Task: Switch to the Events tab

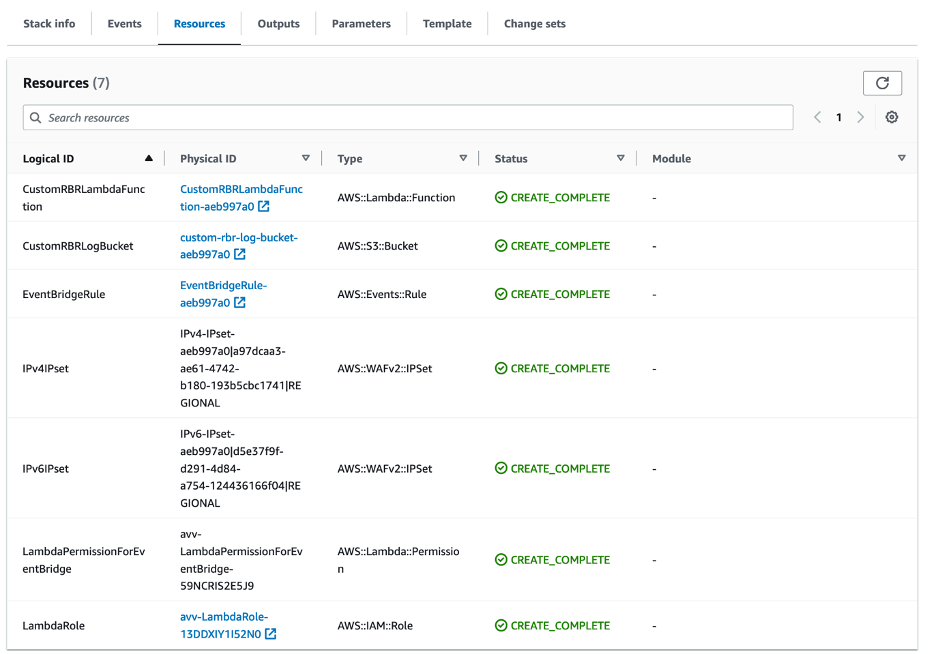Action: coord(124,23)
